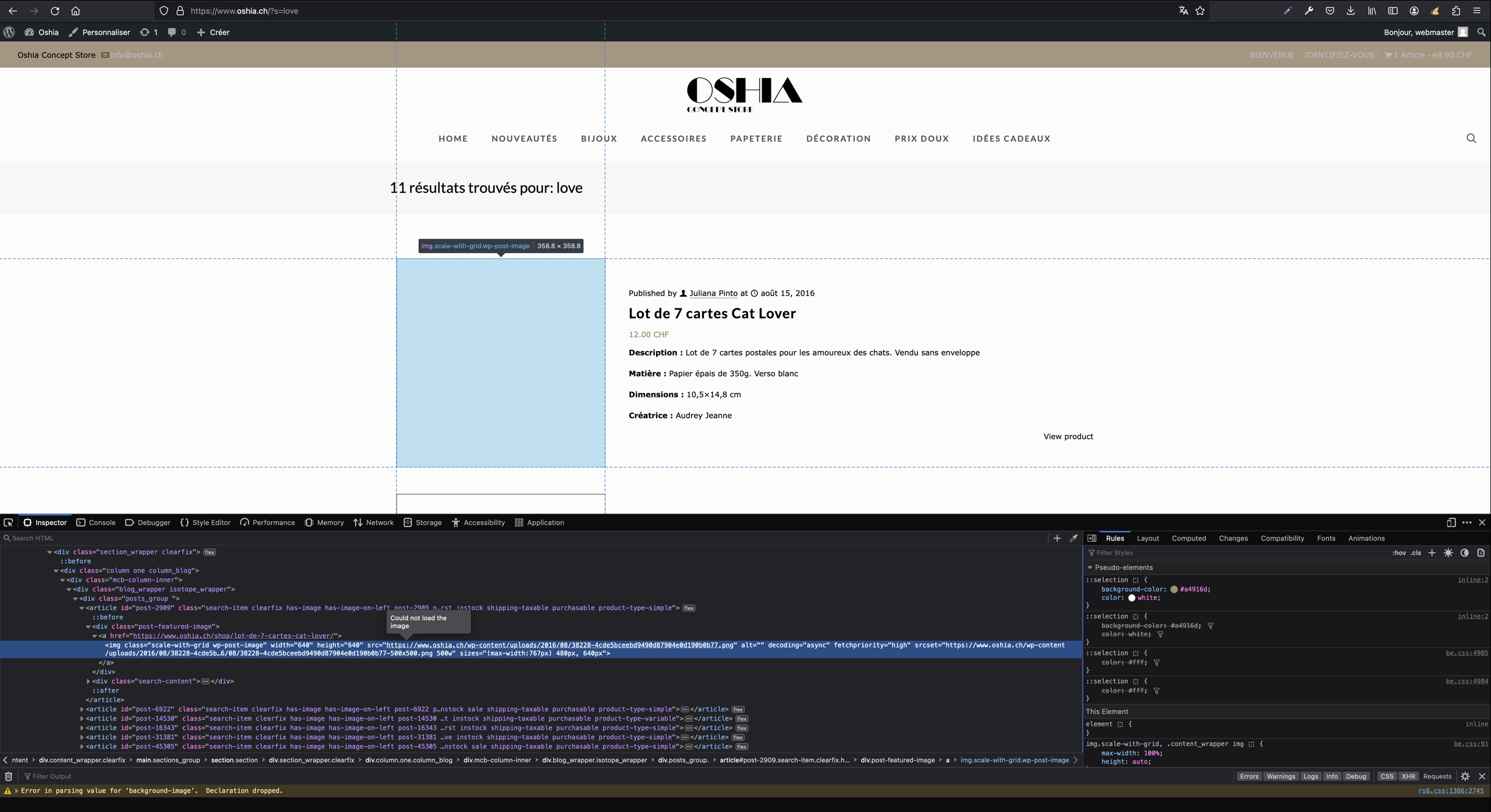Click the #a4916d background-color swatch
Screen dimensions: 1491x812
coord(1174,589)
